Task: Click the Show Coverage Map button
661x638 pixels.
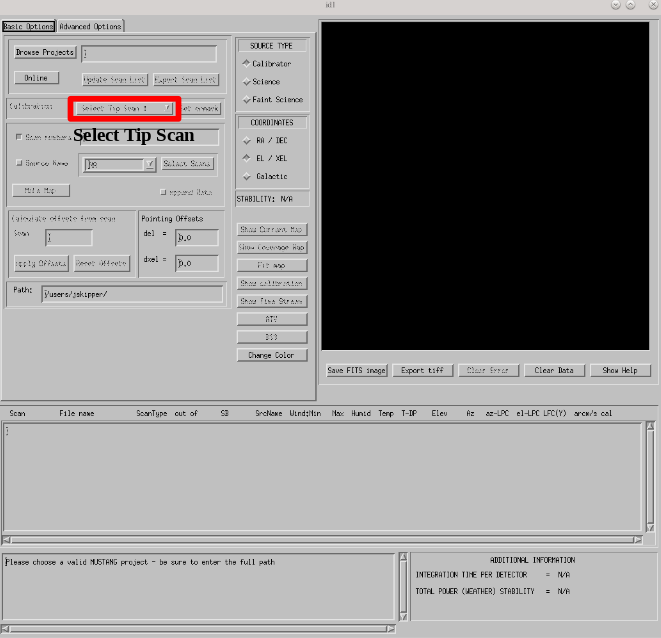Action: pos(272,247)
